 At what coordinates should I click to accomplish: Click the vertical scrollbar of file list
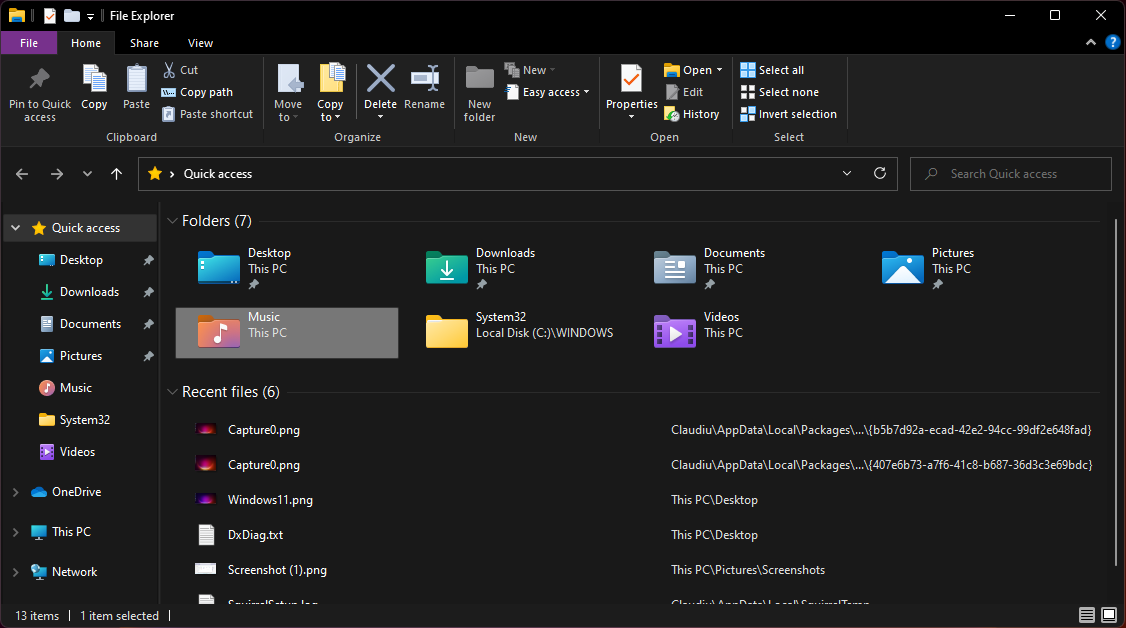[1115, 393]
